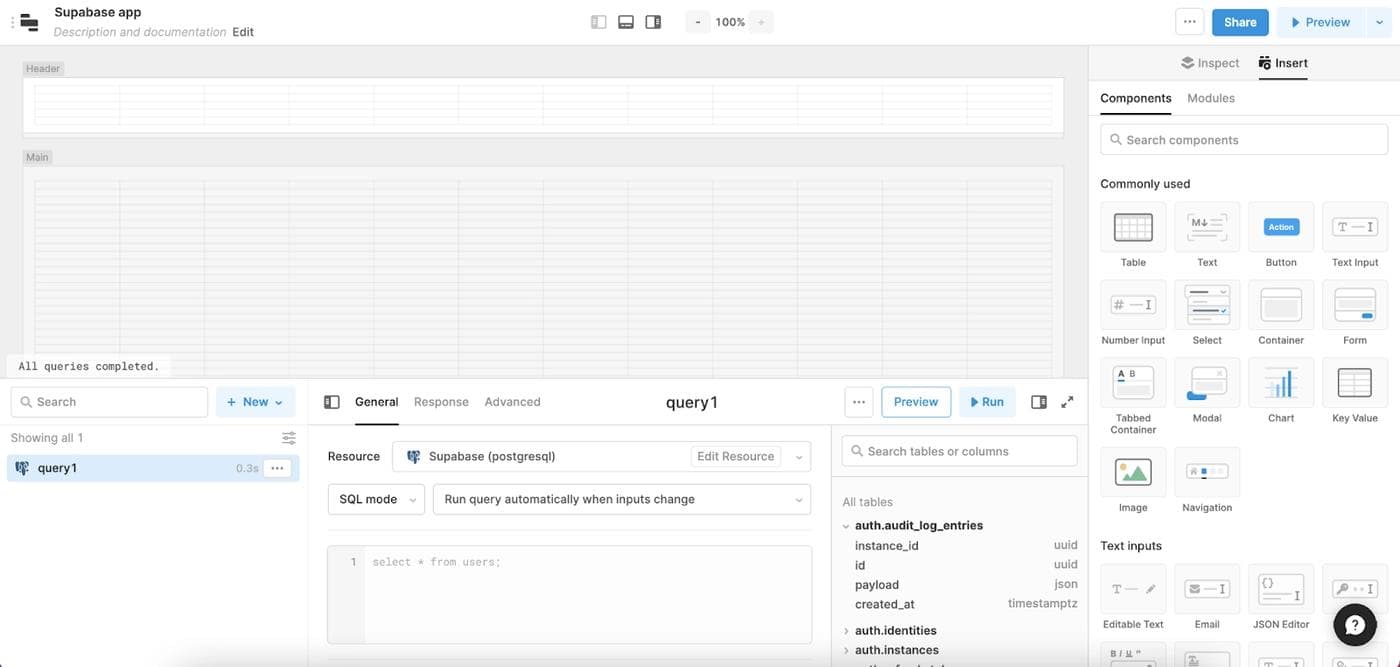Open the New query dropdown
The height and width of the screenshot is (667, 1400).
[x=256, y=402]
